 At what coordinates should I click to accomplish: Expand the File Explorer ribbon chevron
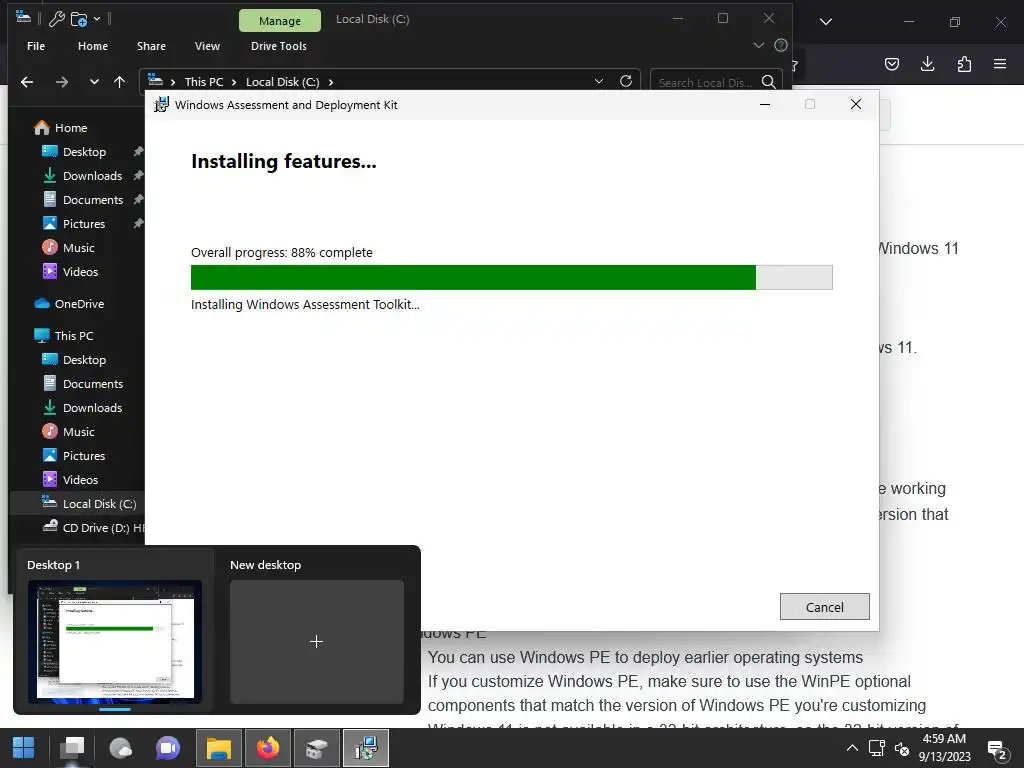758,45
